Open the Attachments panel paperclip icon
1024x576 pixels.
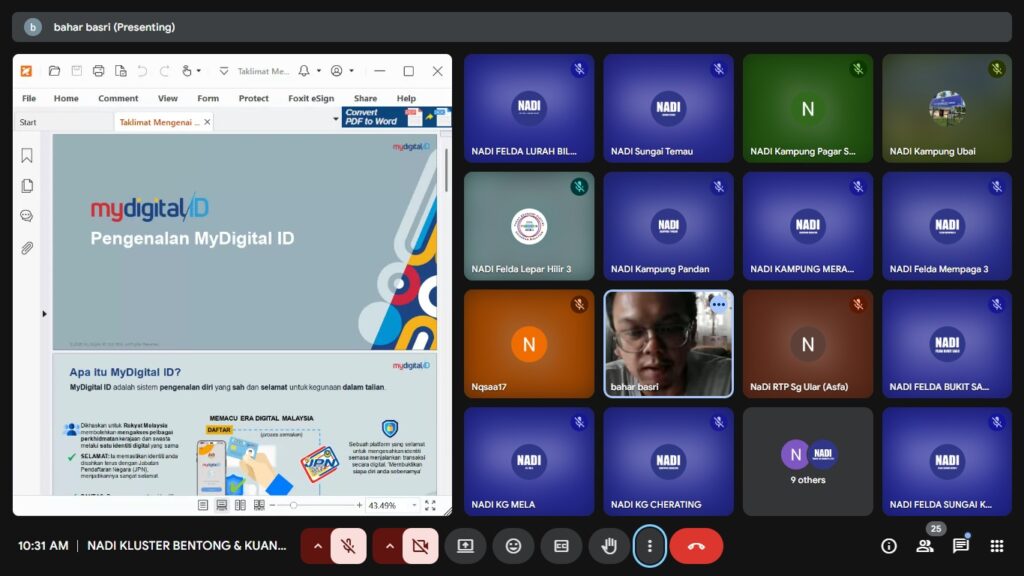(27, 248)
